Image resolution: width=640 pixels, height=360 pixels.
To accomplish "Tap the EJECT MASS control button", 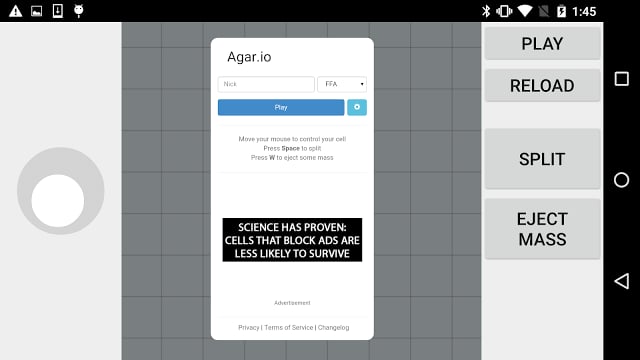I will (x=542, y=229).
